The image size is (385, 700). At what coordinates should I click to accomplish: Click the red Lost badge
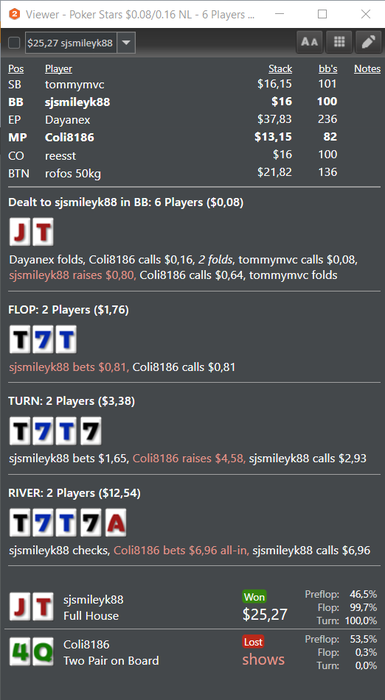[x=253, y=642]
